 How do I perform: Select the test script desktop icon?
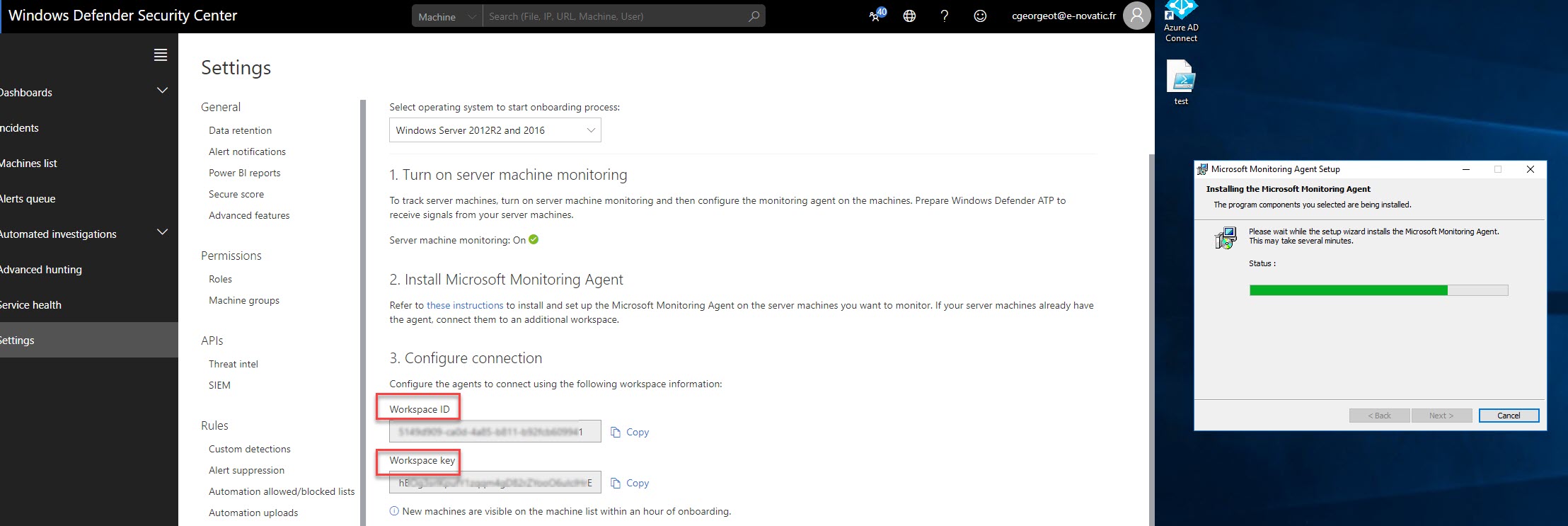click(x=1181, y=82)
